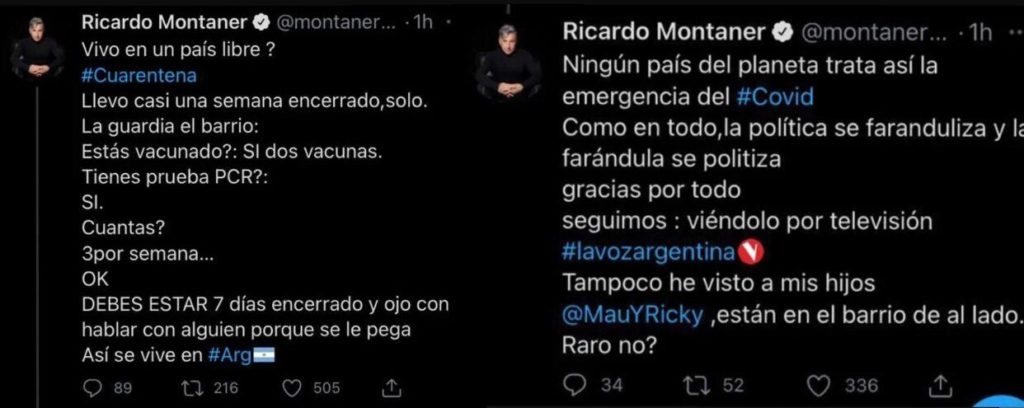This screenshot has height=408, width=1024.
Task: Share the #Cuarentena tweet via the share icon
Action: coord(393,387)
